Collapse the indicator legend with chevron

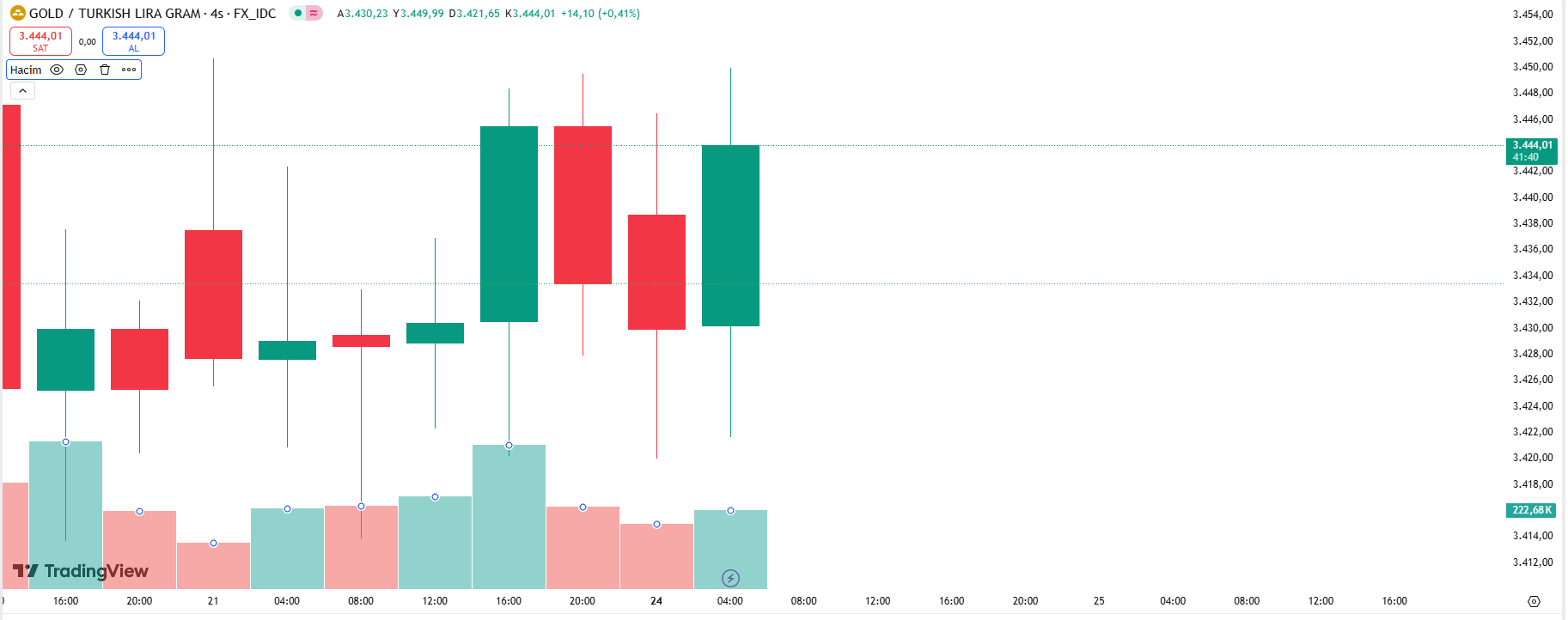click(22, 91)
